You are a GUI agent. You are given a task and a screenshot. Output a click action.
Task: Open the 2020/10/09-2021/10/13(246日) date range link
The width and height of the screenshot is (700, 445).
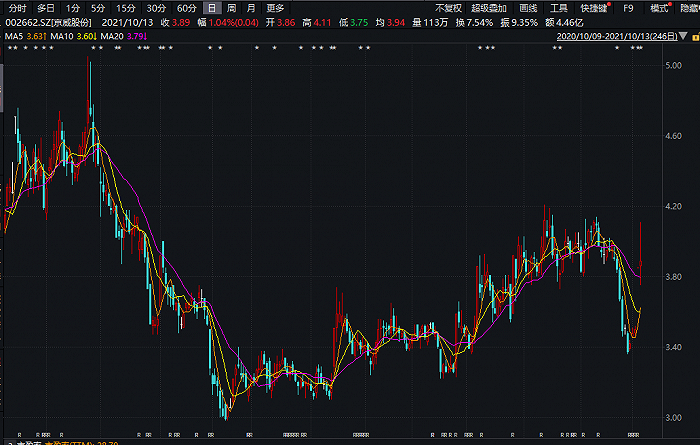[617, 37]
